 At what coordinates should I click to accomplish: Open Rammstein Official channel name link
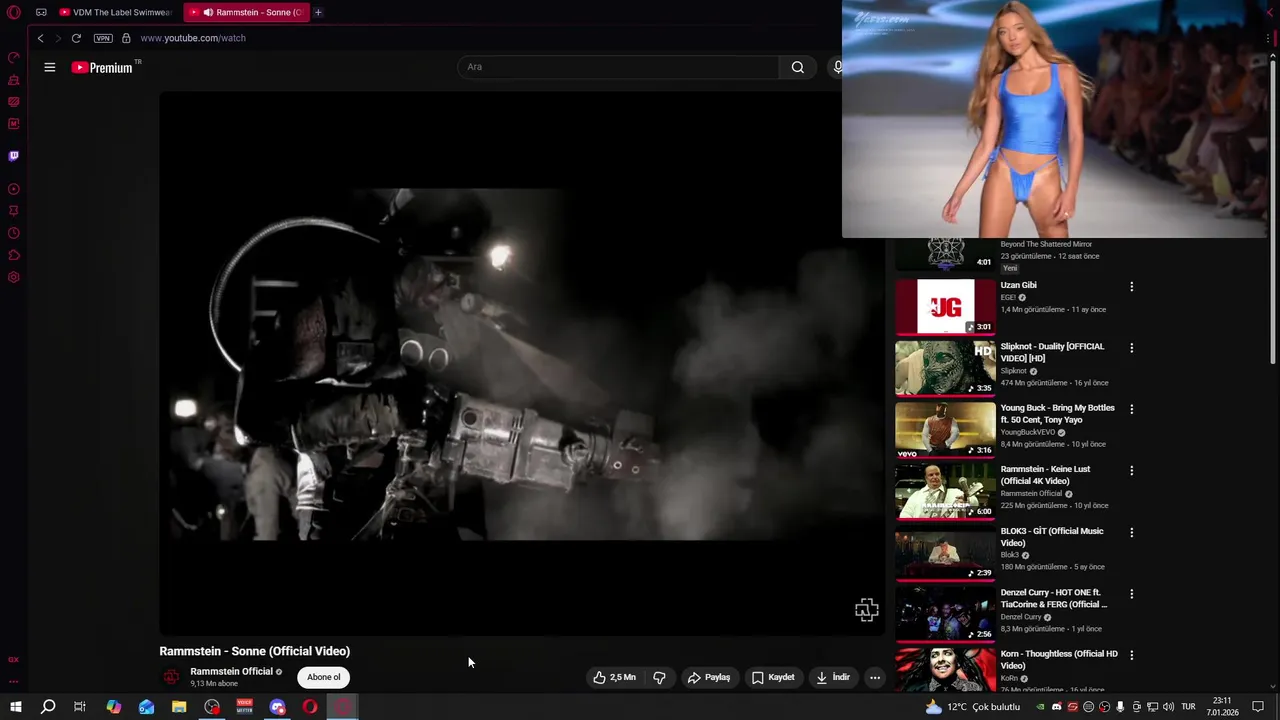click(x=231, y=671)
